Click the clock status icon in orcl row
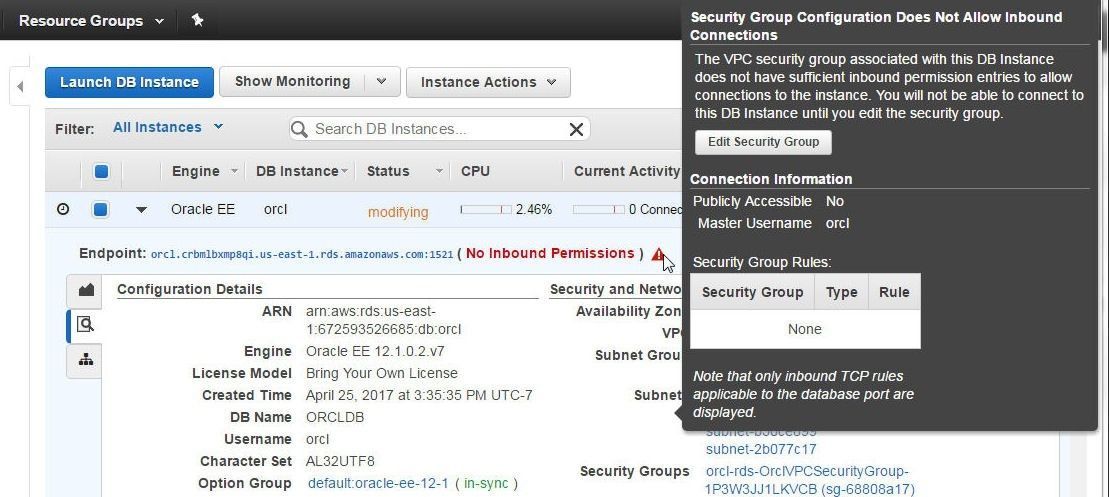The height and width of the screenshot is (497, 1109). pos(63,209)
